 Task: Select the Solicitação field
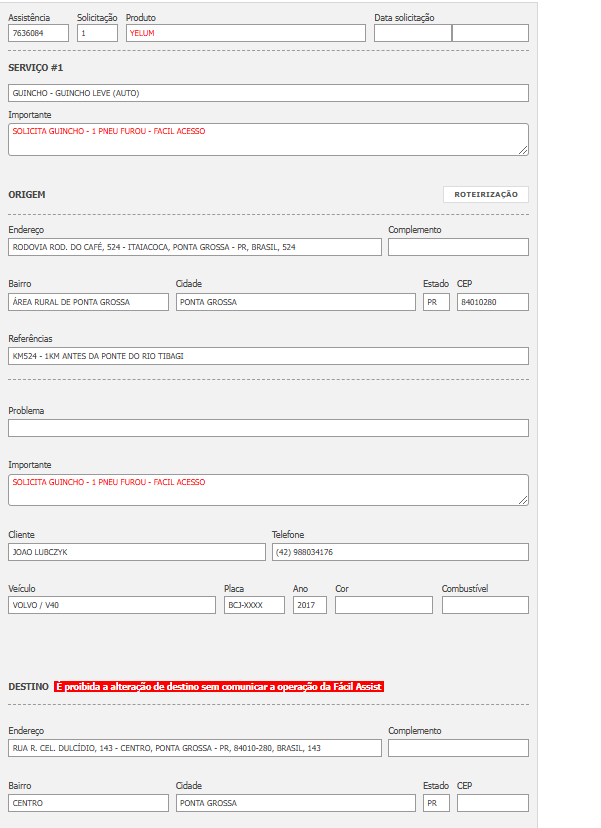pos(97,33)
